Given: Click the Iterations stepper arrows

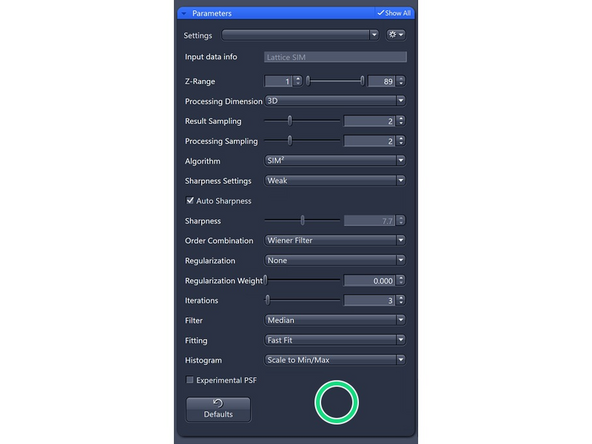Looking at the screenshot, I should pyautogui.click(x=401, y=301).
